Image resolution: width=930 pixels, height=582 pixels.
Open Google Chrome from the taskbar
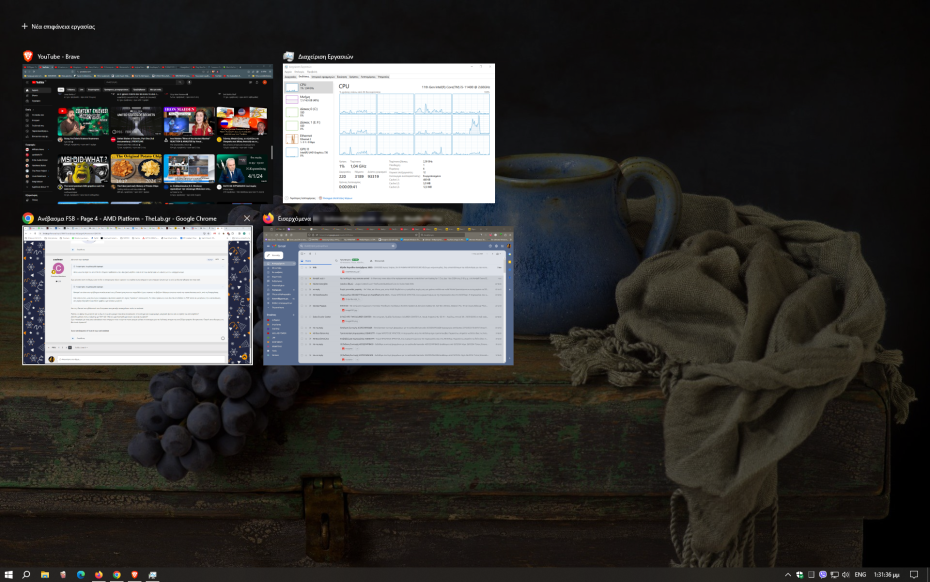(x=117, y=574)
